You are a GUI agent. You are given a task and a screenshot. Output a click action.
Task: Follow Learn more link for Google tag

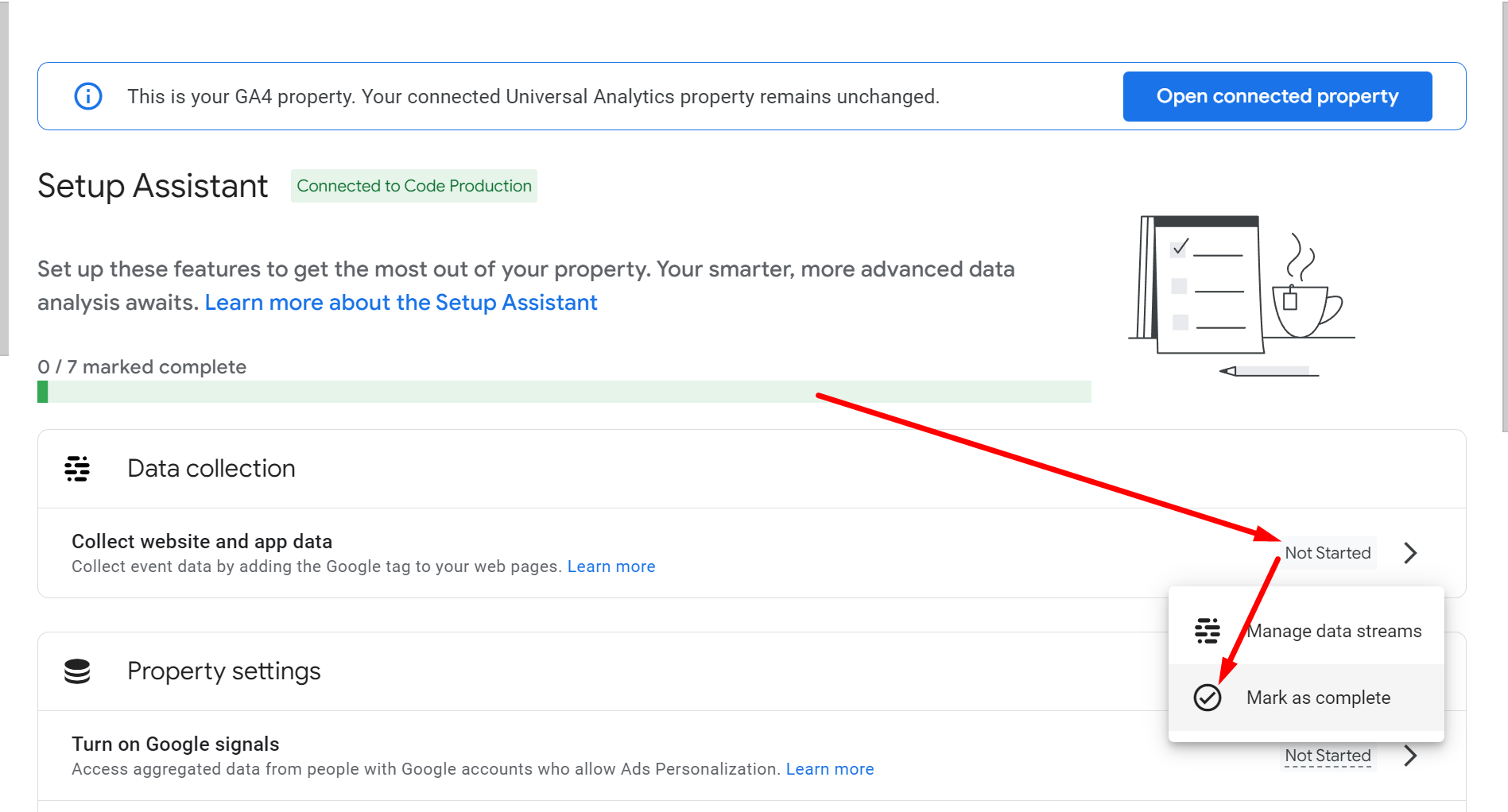click(x=611, y=566)
